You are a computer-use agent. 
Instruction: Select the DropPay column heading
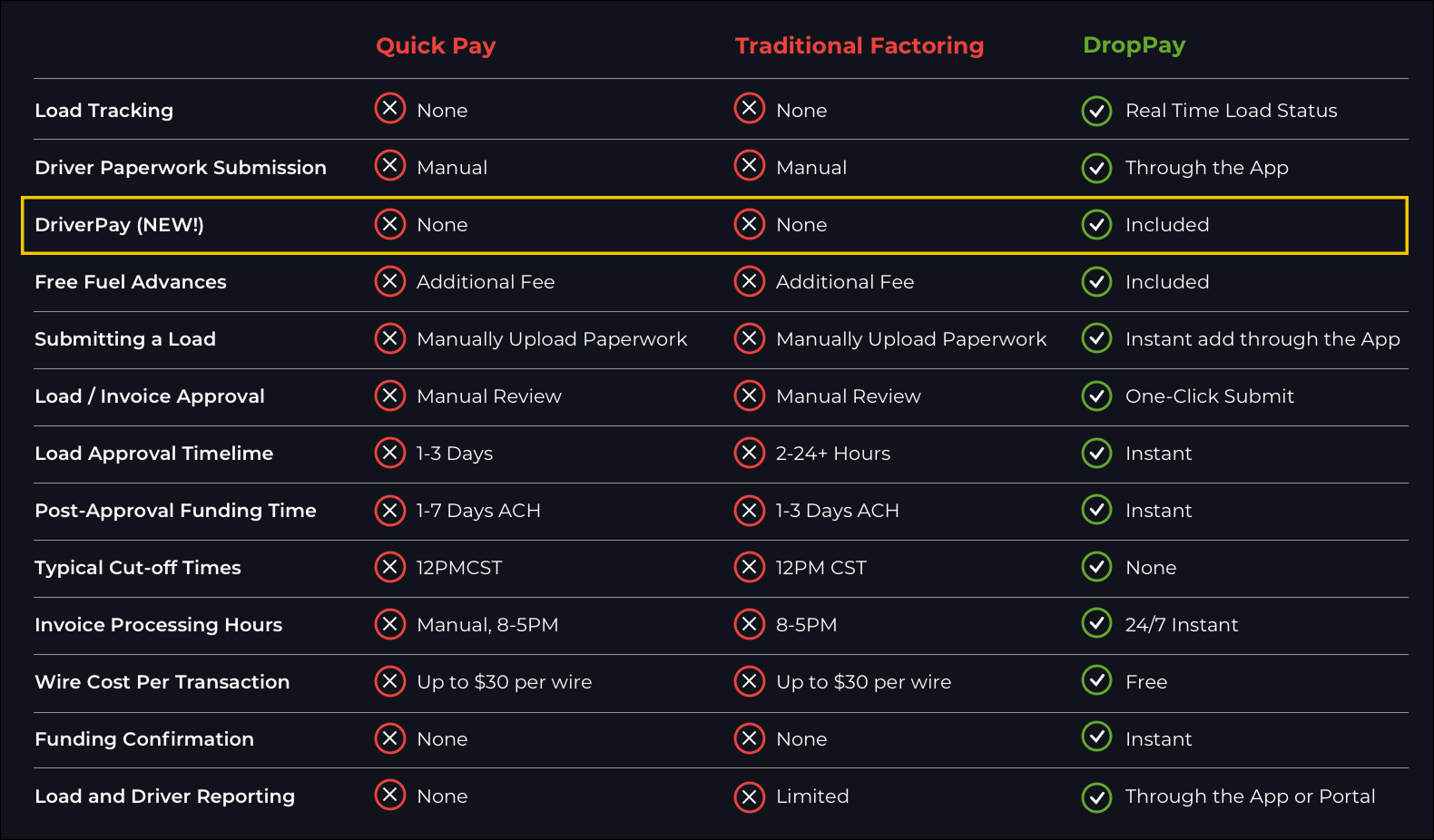tap(1134, 45)
